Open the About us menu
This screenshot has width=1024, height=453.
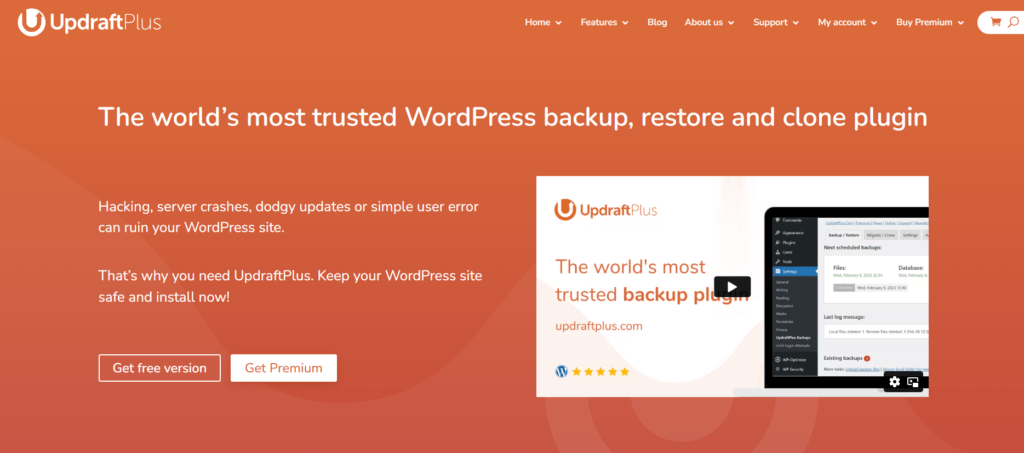click(x=709, y=22)
